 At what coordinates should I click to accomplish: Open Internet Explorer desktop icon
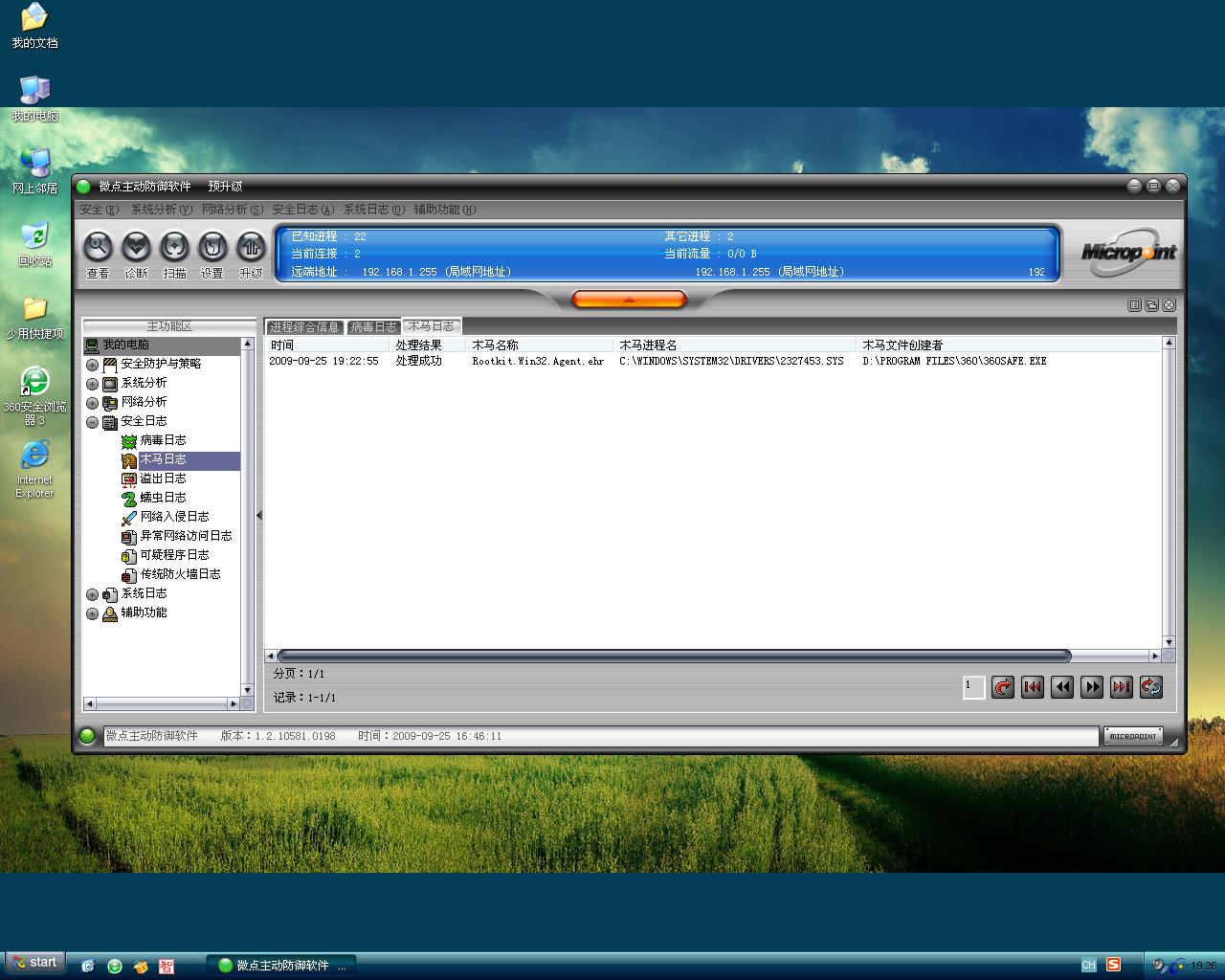pos(34,469)
